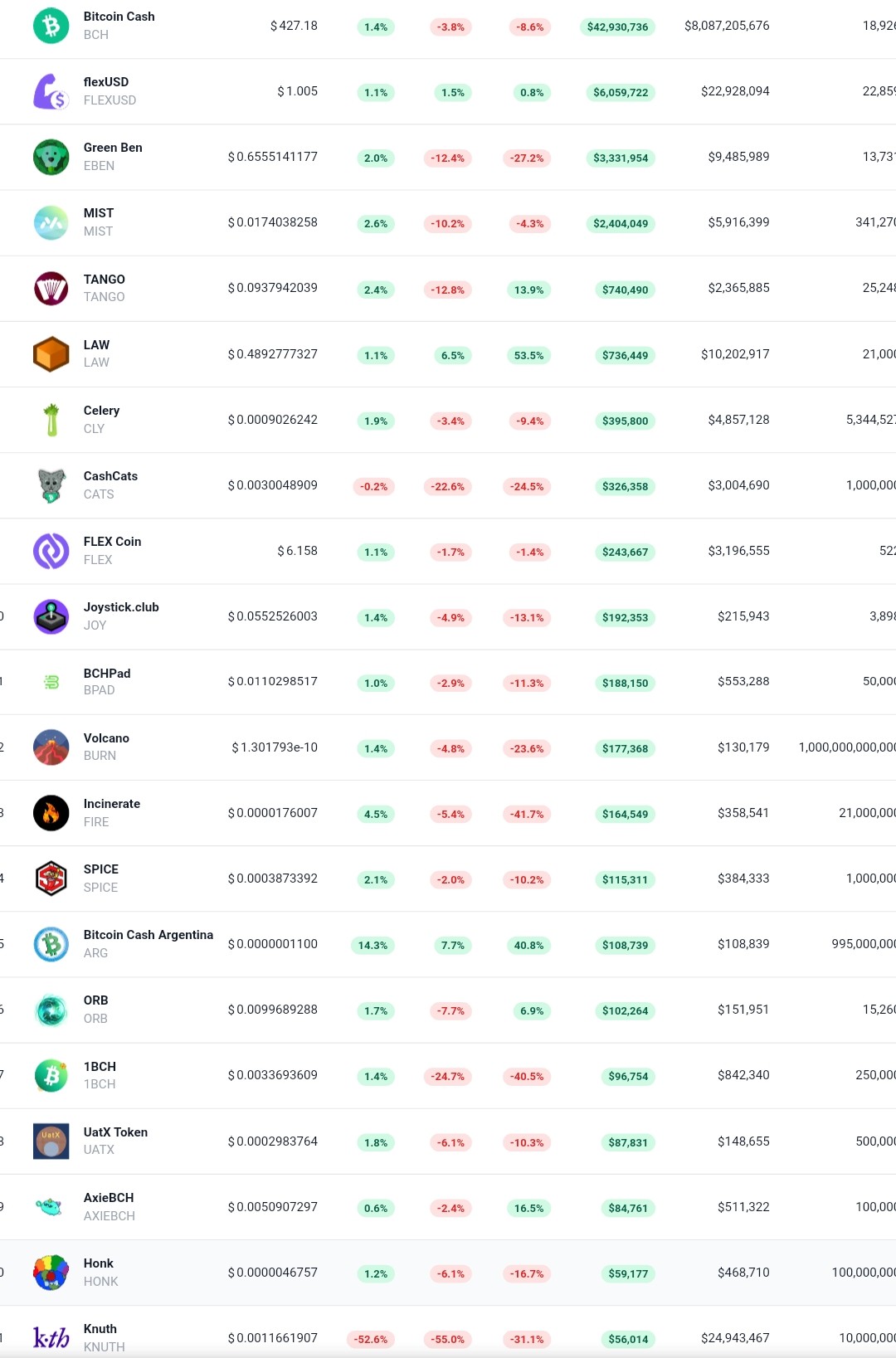896x1358 pixels.
Task: Click the Volcano BURN icon
Action: pyautogui.click(x=51, y=747)
